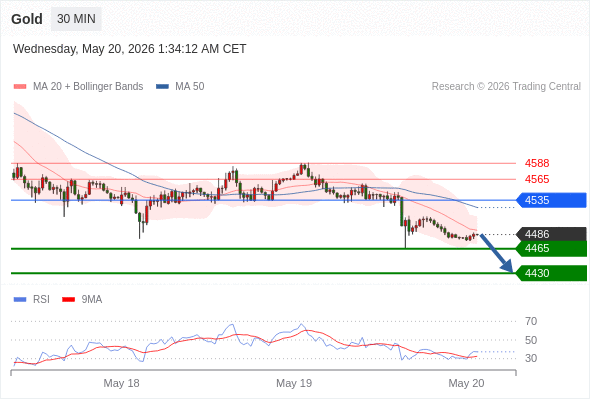The image size is (590, 400).
Task: Click the MA 50 legend label
Action: click(190, 87)
